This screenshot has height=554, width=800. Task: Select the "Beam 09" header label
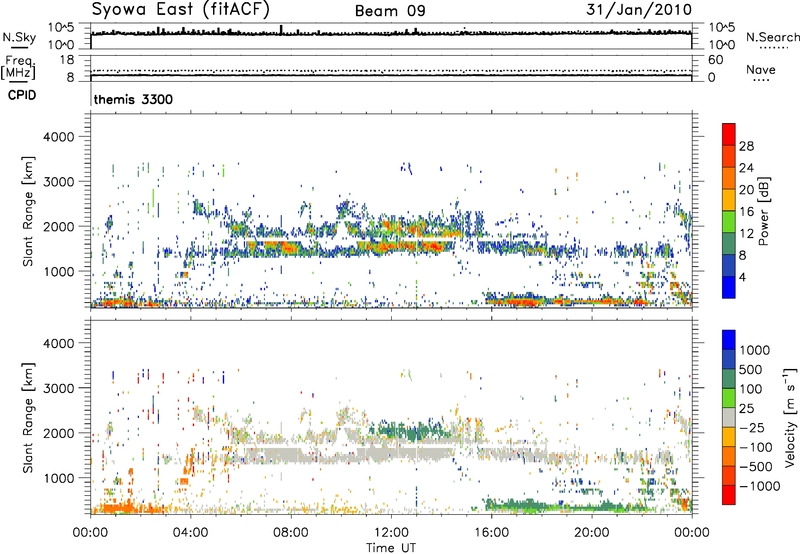390,11
